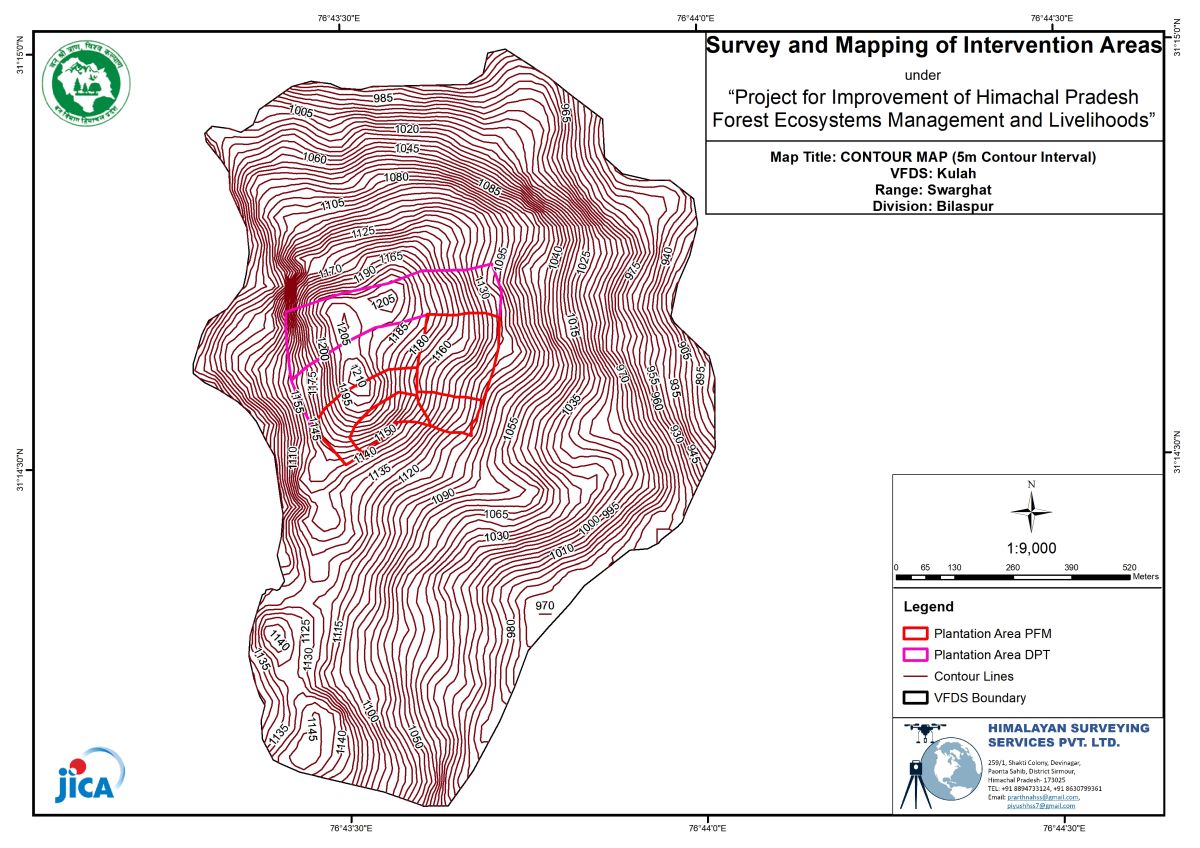The image size is (1200, 848).
Task: Click the 'Plantation Area PFM' legend label
Action: tap(992, 634)
